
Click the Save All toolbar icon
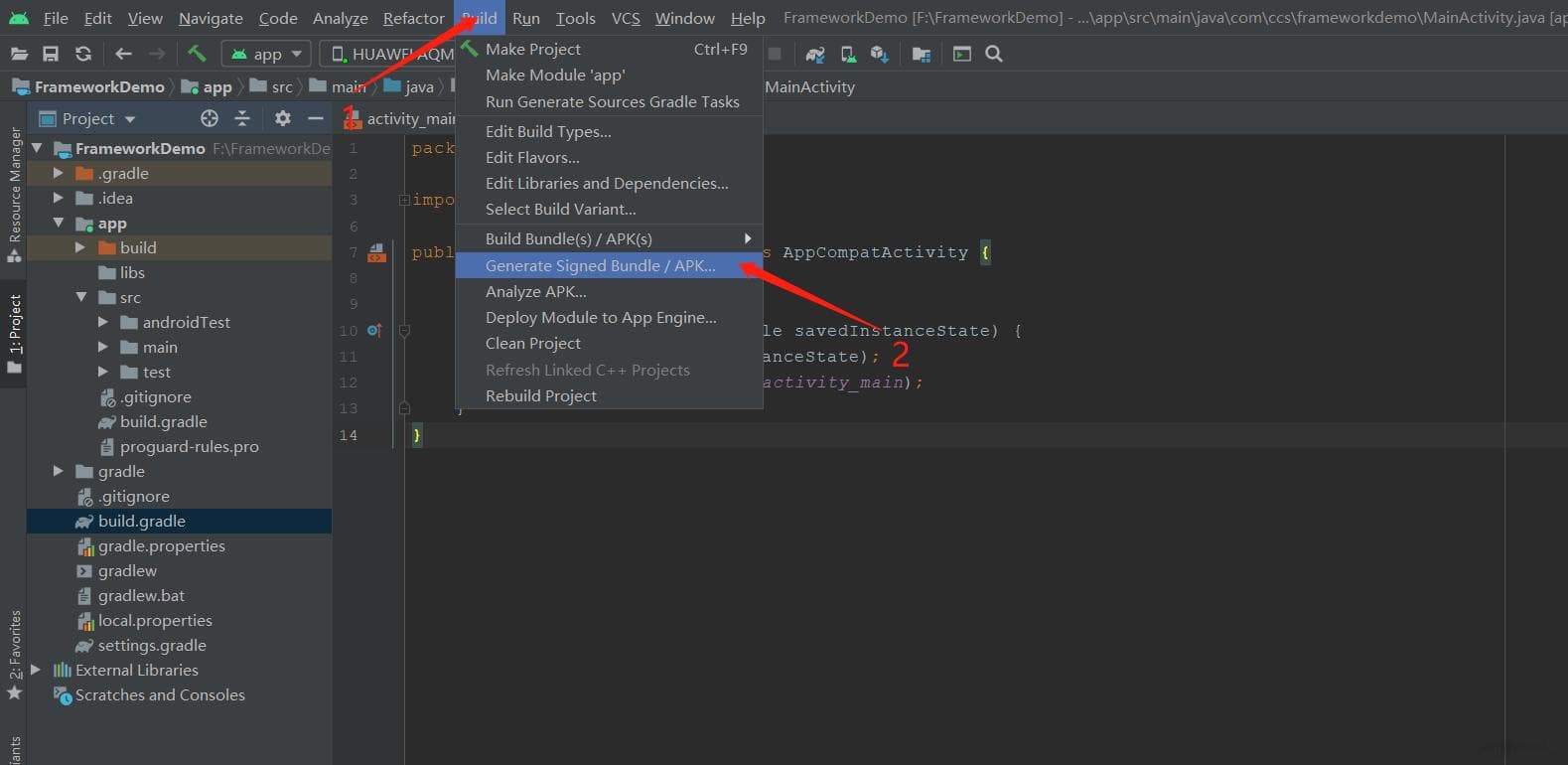51,54
